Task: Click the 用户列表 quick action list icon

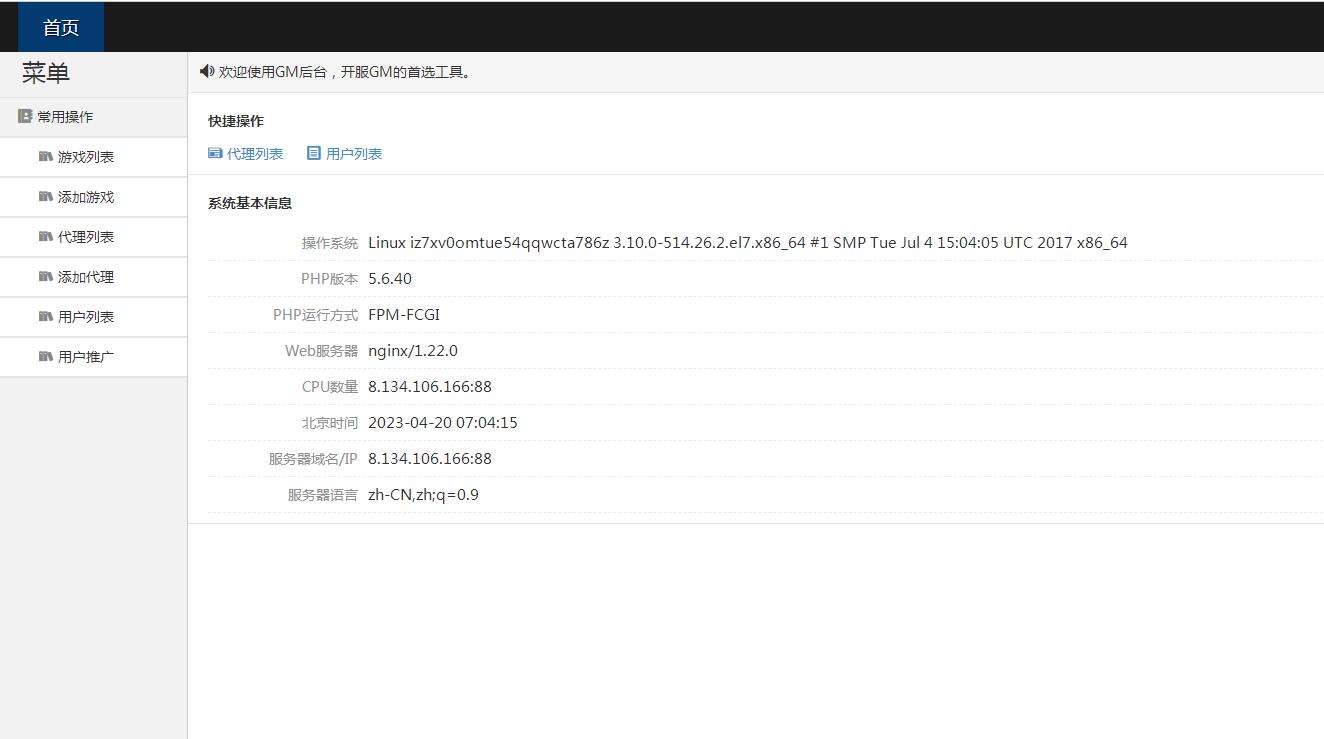Action: 314,153
